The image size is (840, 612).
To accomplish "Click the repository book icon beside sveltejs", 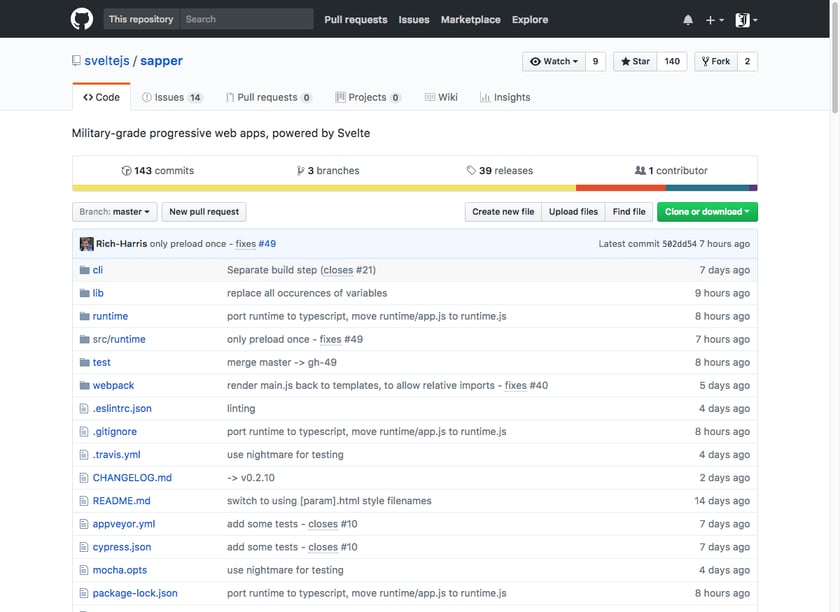I will point(77,61).
